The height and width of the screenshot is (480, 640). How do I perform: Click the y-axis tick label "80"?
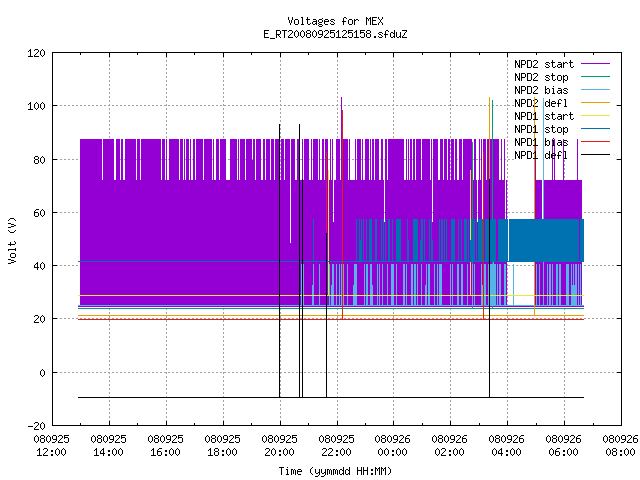pyautogui.click(x=39, y=160)
